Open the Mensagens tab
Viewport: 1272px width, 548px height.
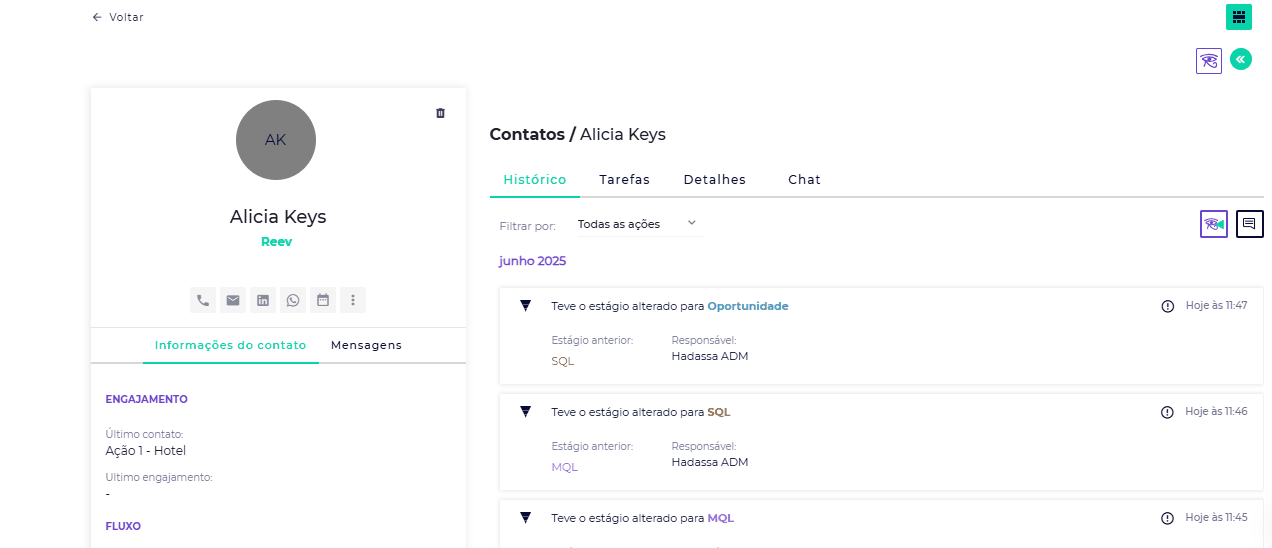[x=366, y=345]
